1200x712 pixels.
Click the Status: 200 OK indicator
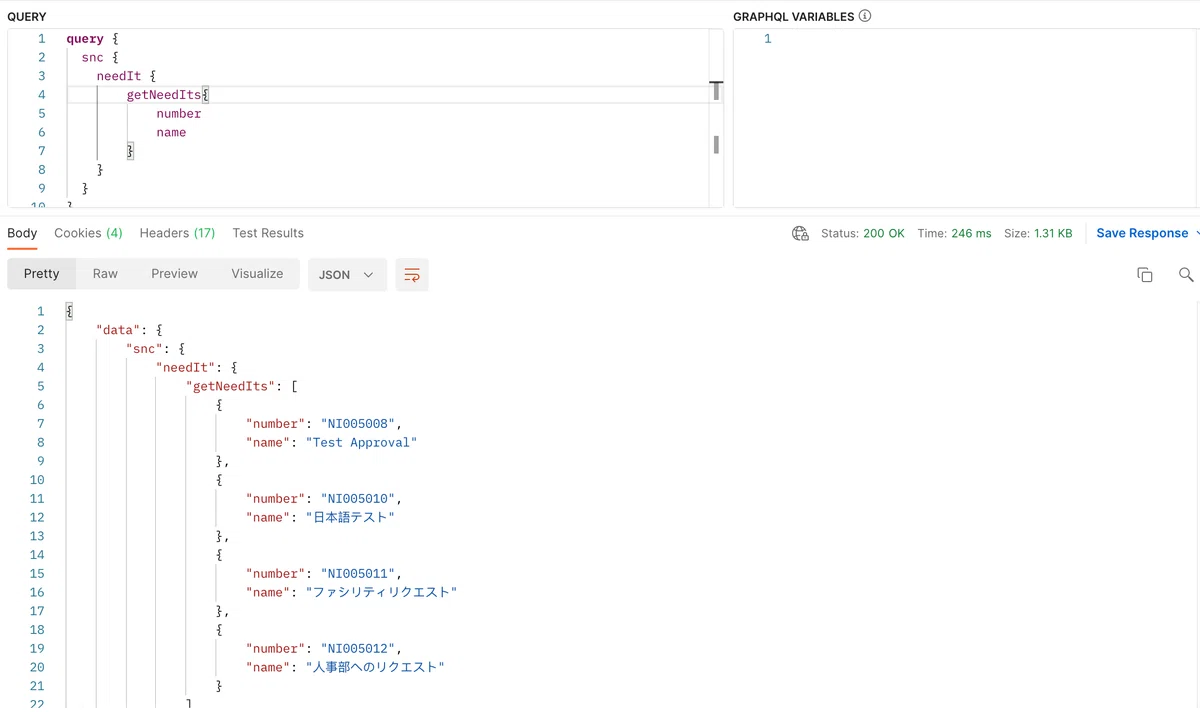[x=862, y=233]
